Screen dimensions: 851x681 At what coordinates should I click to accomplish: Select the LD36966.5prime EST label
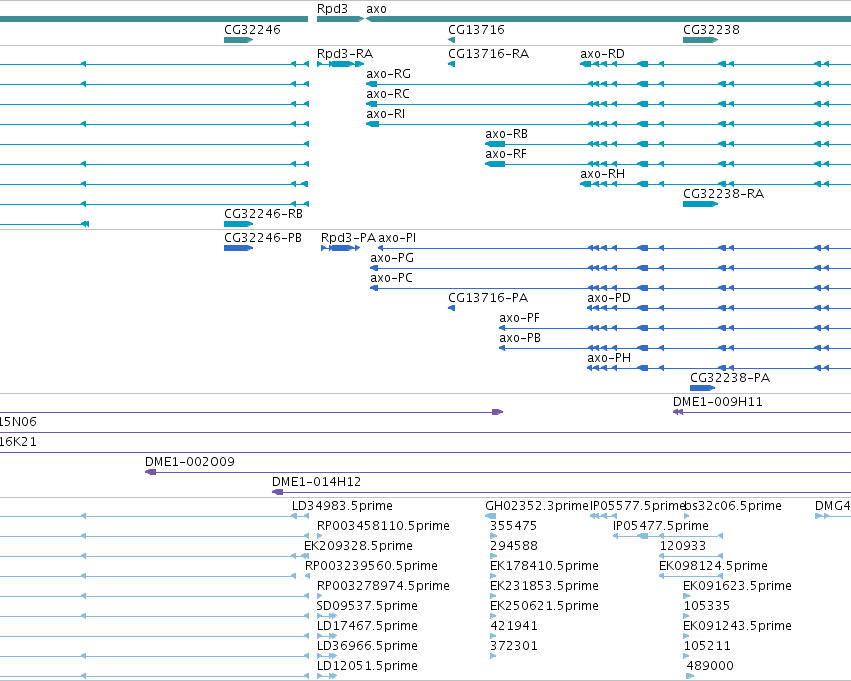point(367,646)
